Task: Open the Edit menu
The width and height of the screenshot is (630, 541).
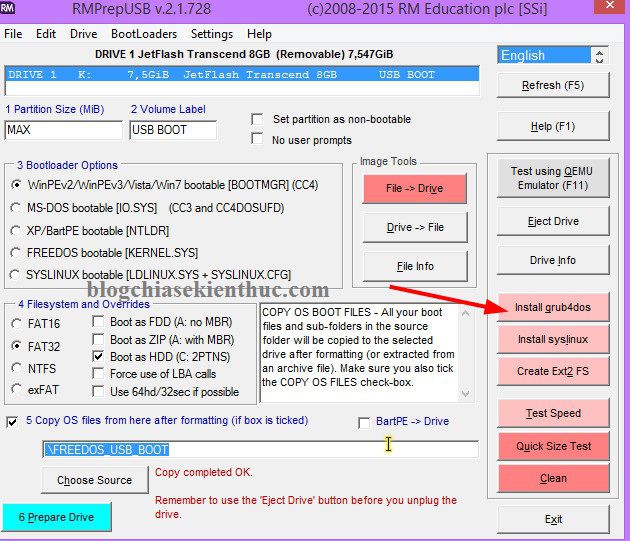Action: click(x=46, y=34)
